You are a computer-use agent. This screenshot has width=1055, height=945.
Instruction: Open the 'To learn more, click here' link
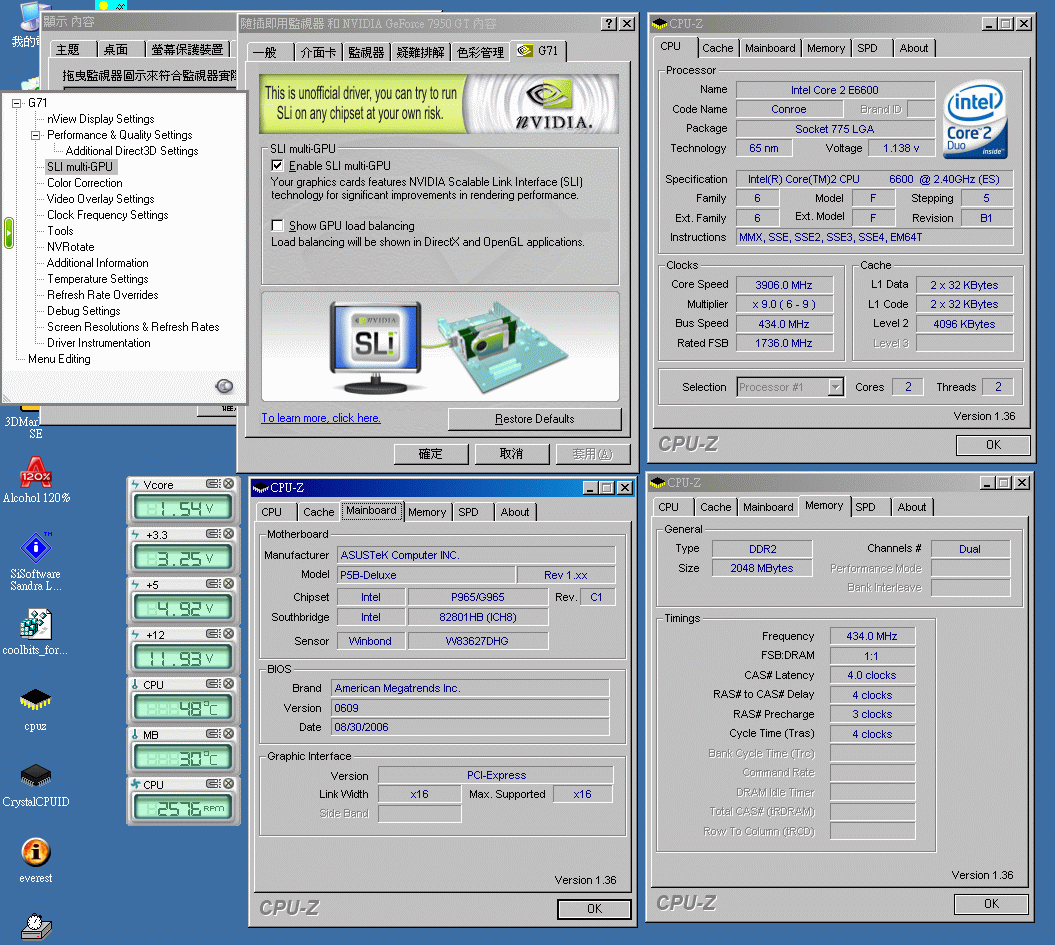point(321,418)
